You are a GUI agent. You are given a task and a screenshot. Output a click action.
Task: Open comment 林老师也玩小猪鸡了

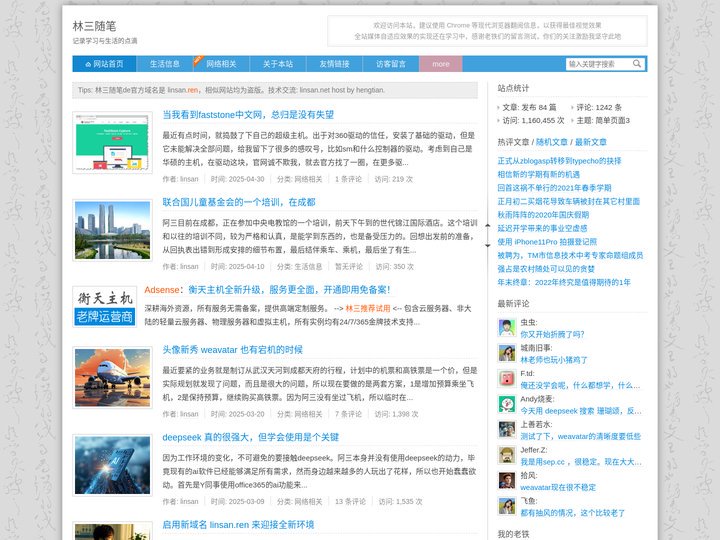554,360
